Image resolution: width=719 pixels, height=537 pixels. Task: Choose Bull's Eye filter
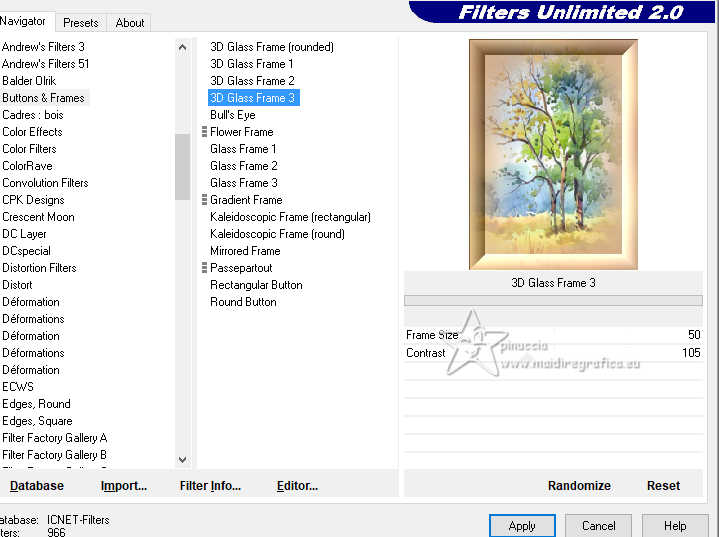pos(232,115)
